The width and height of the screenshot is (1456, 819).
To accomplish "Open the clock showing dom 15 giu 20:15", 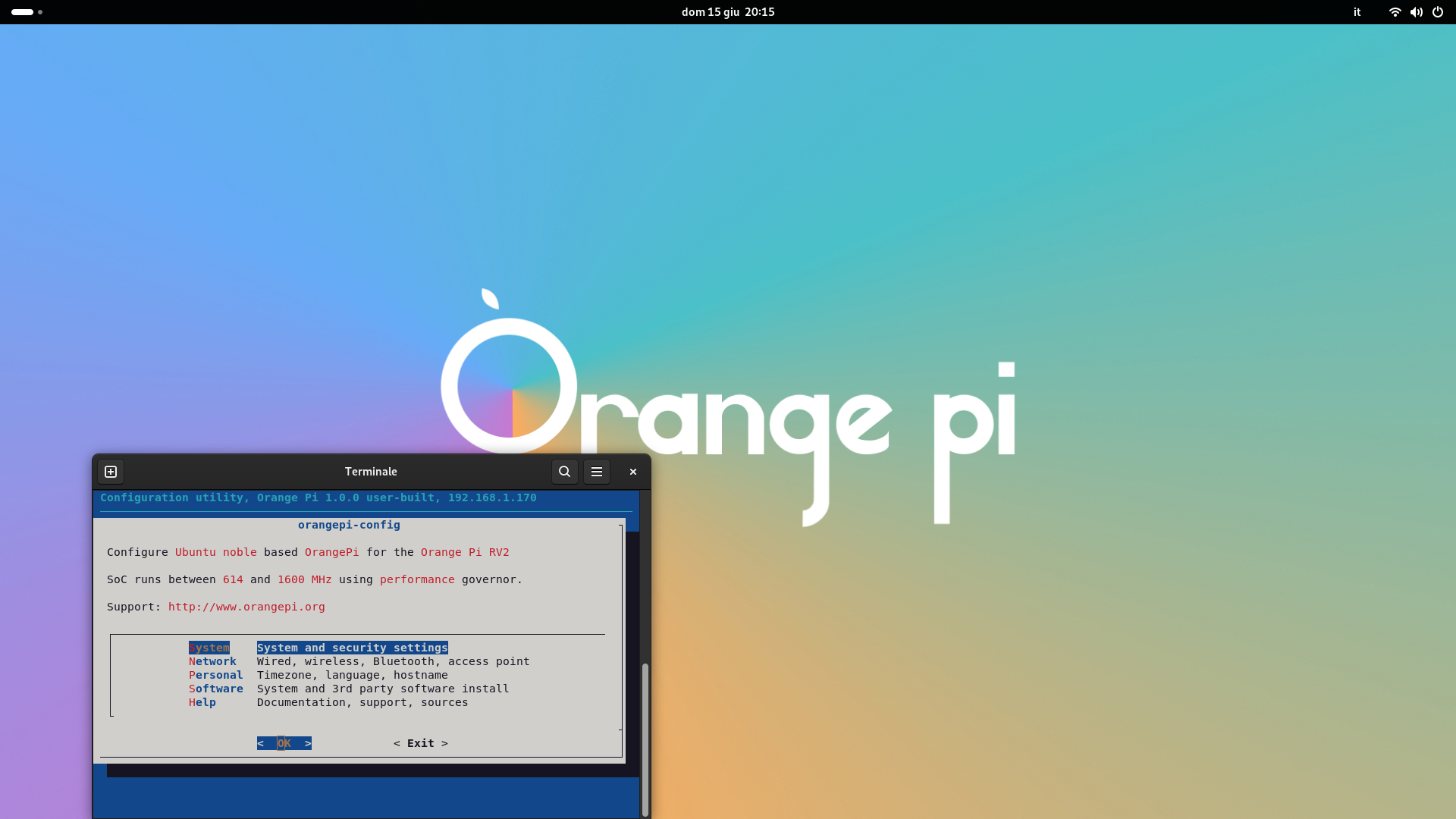I will click(728, 12).
